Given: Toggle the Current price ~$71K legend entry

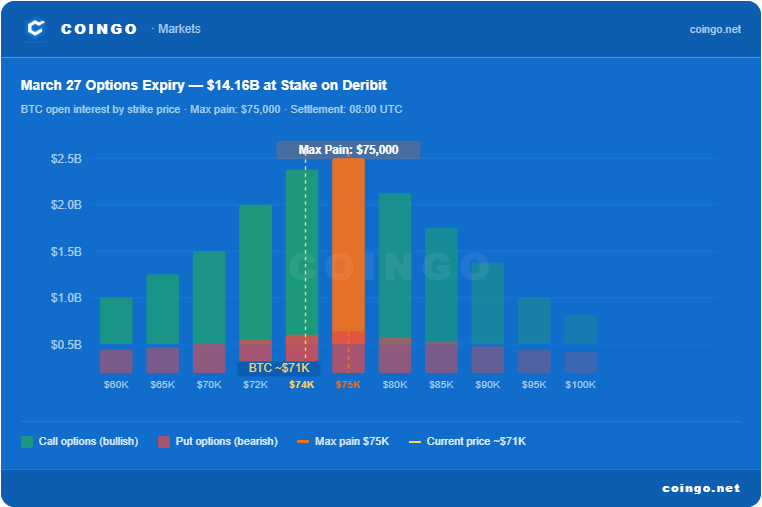Looking at the screenshot, I should pyautogui.click(x=468, y=441).
